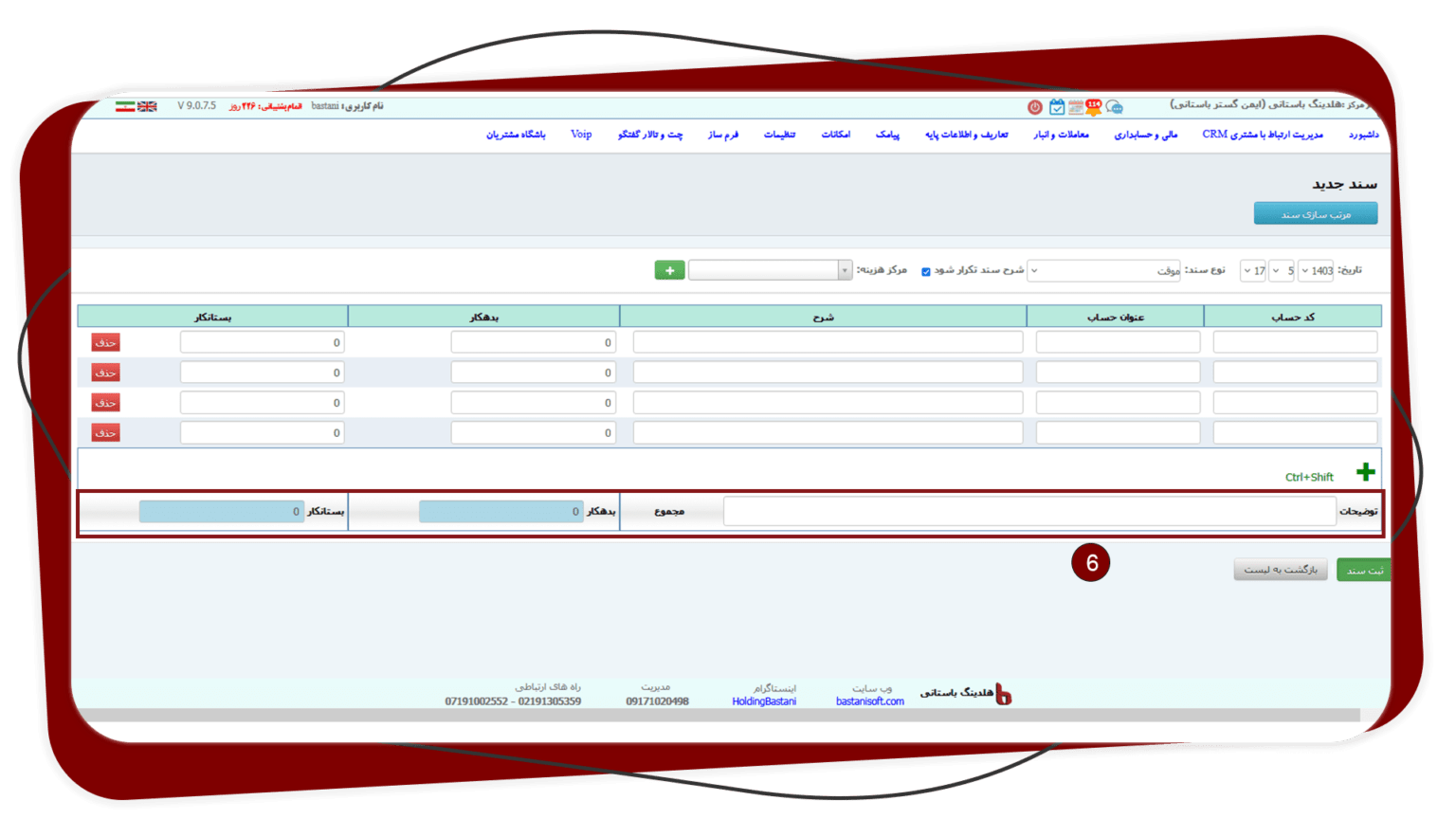Delete the fourth row with 'حذف'
The image size is (1456, 819).
click(105, 433)
